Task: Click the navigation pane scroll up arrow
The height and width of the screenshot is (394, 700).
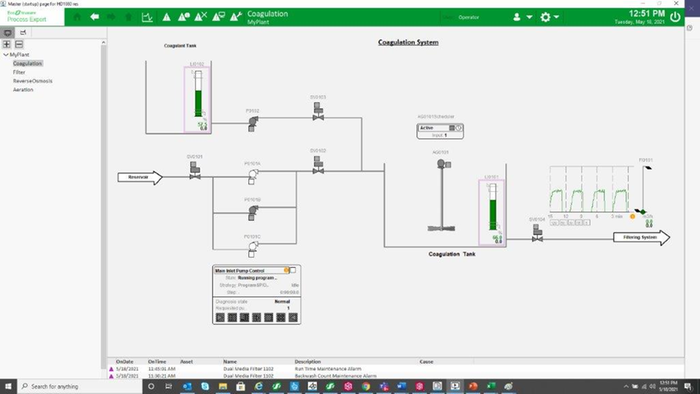Action: (104, 42)
